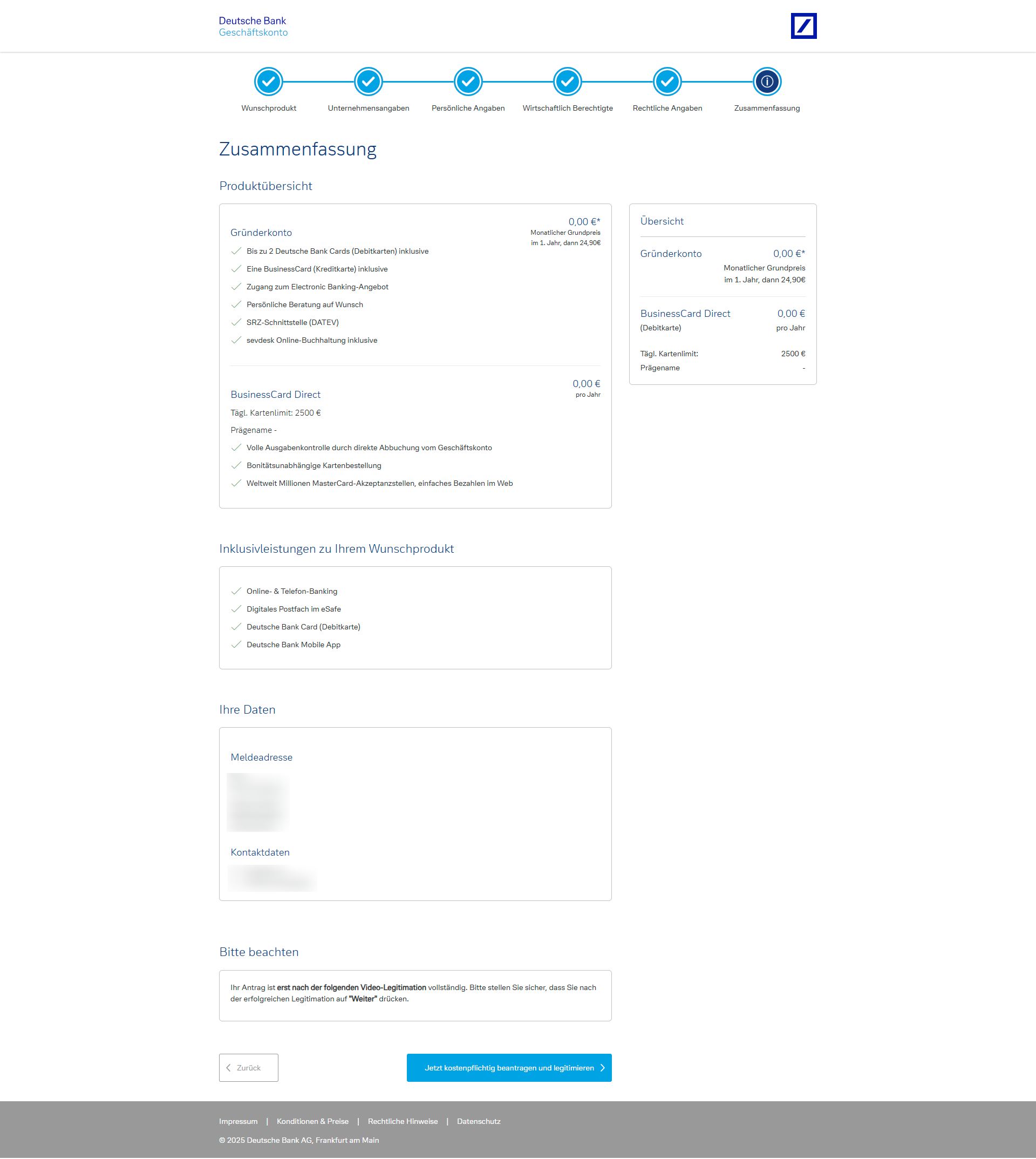This screenshot has height=1159, width=1036.
Task: Click the BusinessCard Direct heading in Produktübersicht
Action: click(276, 395)
